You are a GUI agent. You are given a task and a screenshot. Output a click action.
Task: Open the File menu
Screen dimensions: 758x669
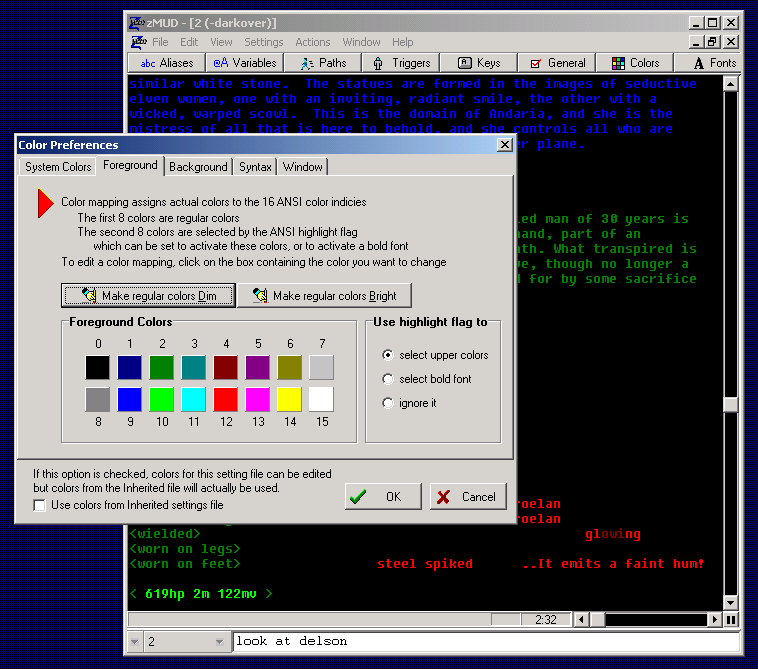point(160,42)
